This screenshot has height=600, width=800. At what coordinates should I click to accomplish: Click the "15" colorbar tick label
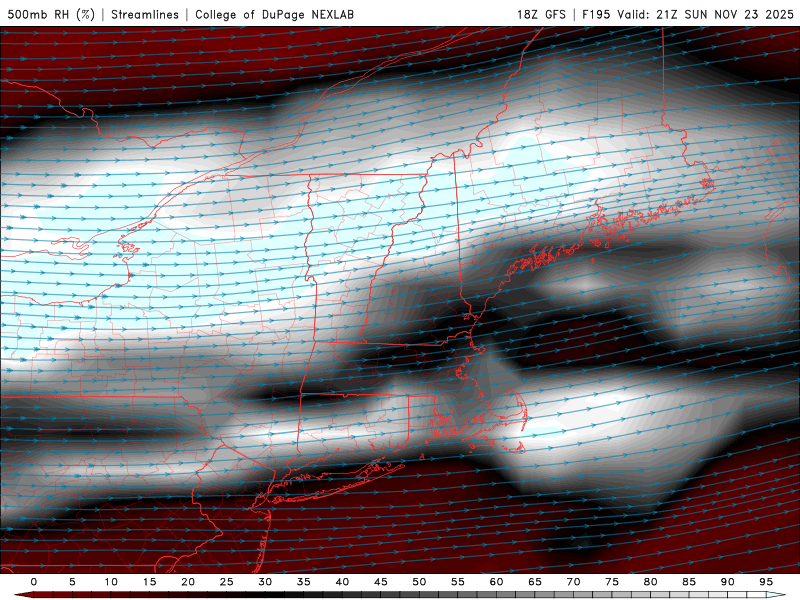(x=149, y=582)
